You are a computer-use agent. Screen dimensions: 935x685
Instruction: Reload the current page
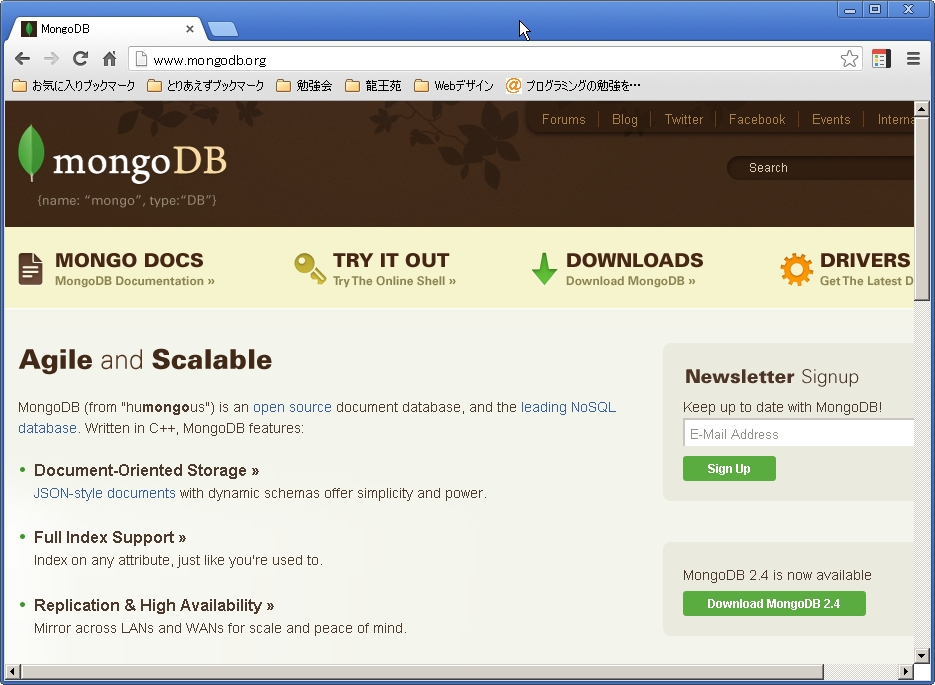coord(81,58)
